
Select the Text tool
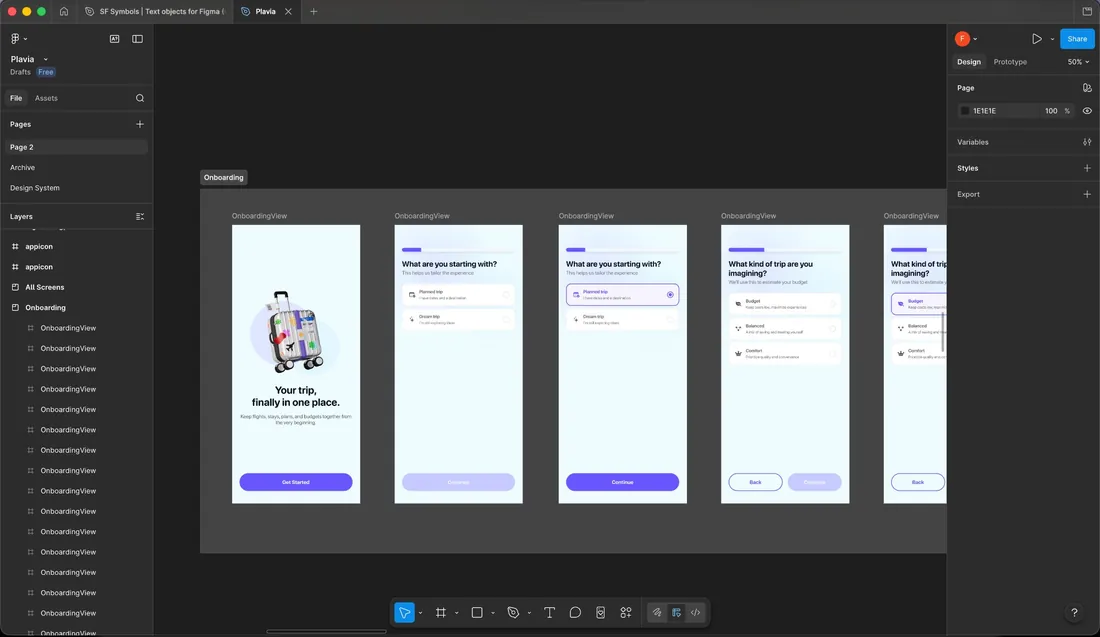(549, 612)
